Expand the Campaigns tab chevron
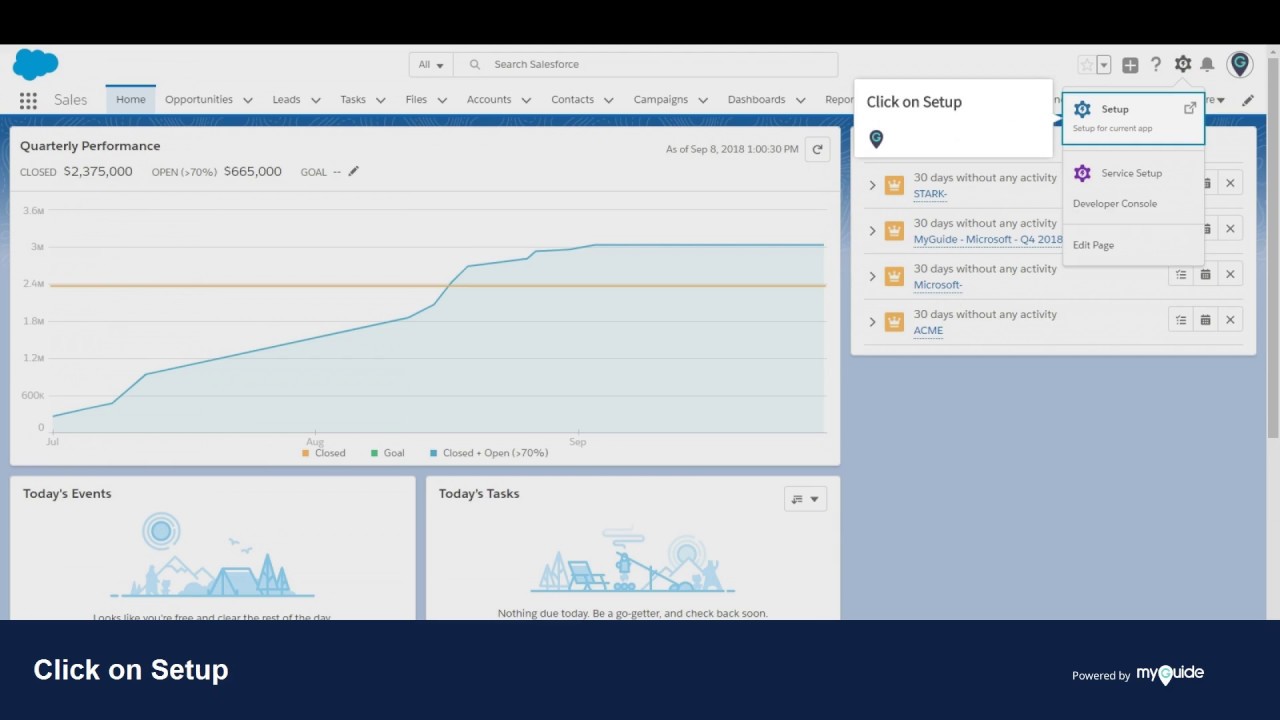This screenshot has height=720, width=1280. pos(703,100)
